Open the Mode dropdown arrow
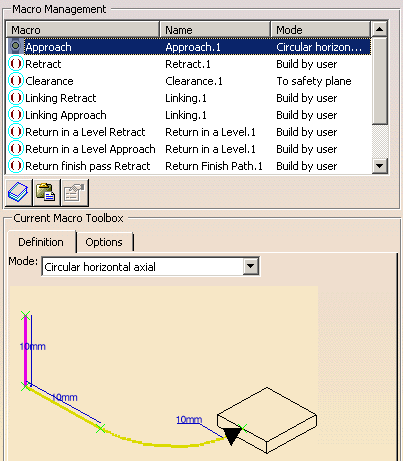This screenshot has width=403, height=461. point(251,266)
